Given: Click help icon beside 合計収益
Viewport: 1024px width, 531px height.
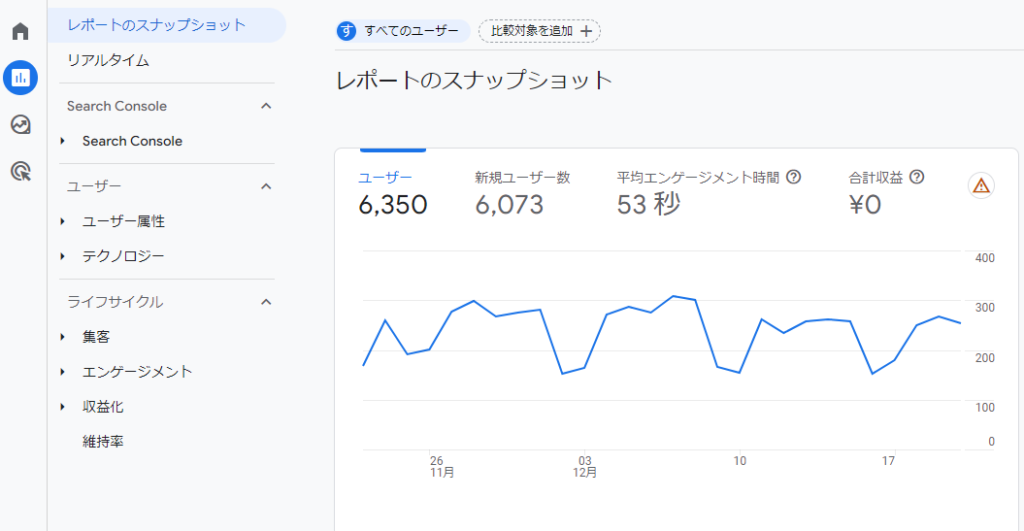Looking at the screenshot, I should point(916,177).
